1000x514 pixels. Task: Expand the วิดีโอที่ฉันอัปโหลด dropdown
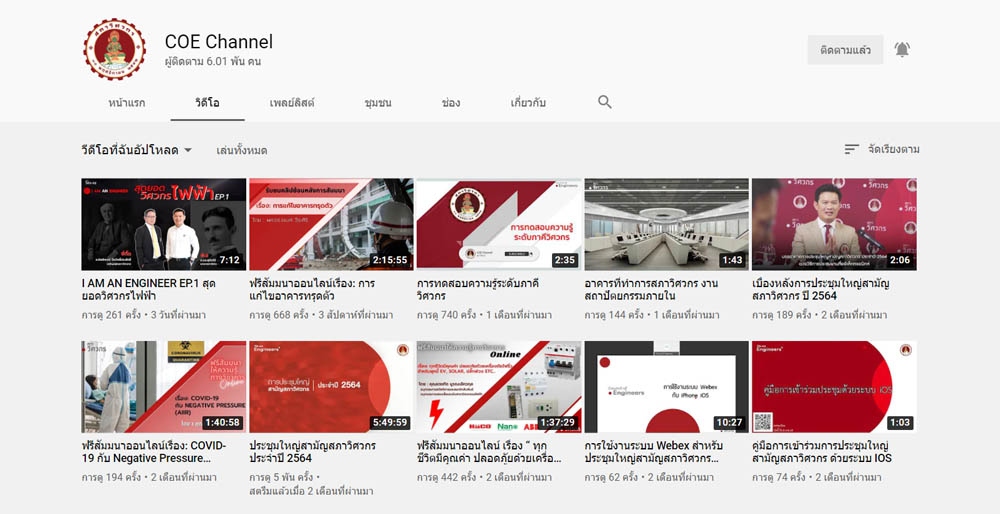pos(137,150)
